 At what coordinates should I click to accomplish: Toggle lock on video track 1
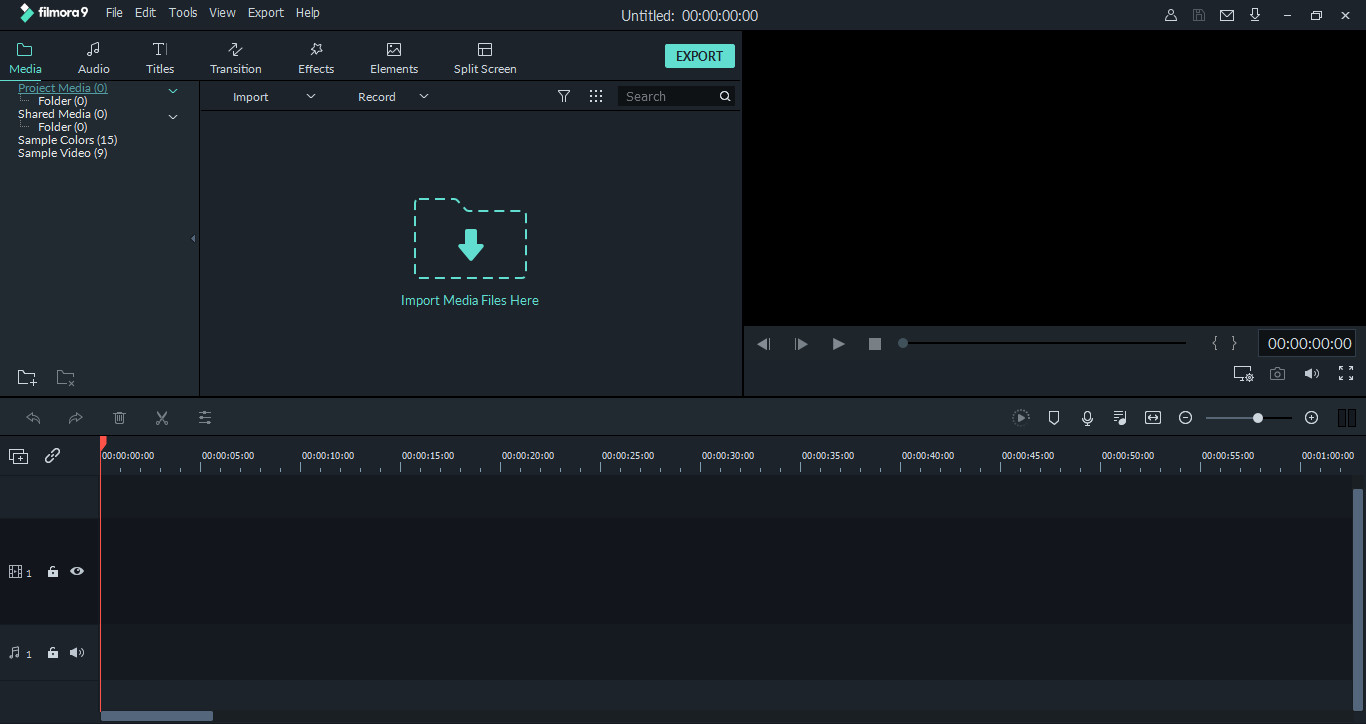53,572
